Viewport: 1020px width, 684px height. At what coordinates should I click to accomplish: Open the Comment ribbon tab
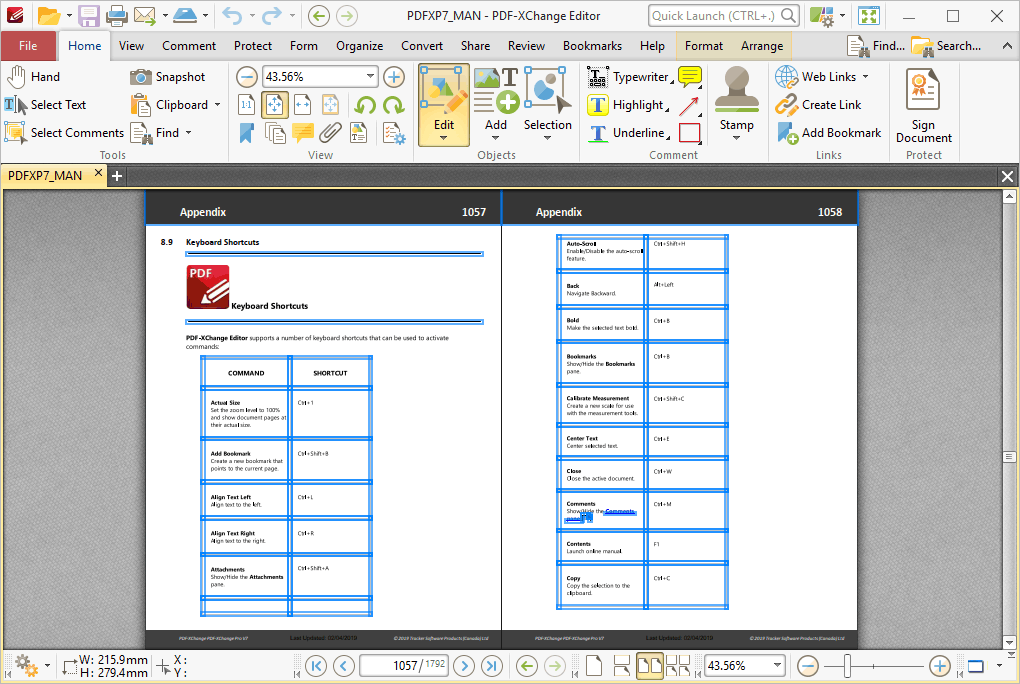coord(189,46)
